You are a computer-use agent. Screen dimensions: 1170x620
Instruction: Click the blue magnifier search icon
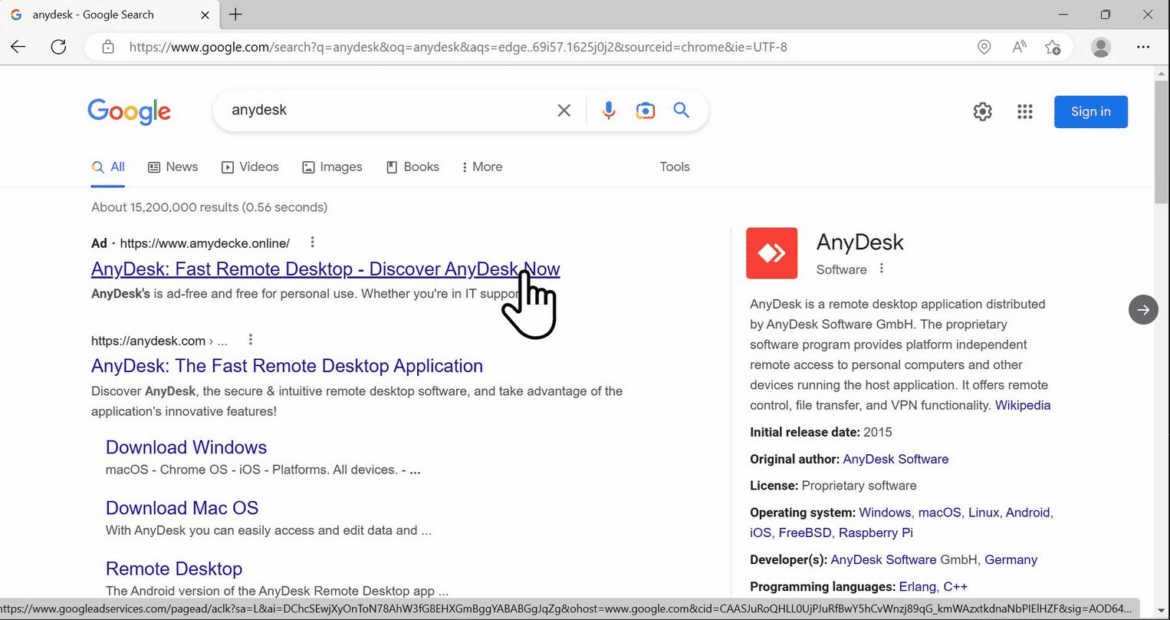coord(681,111)
